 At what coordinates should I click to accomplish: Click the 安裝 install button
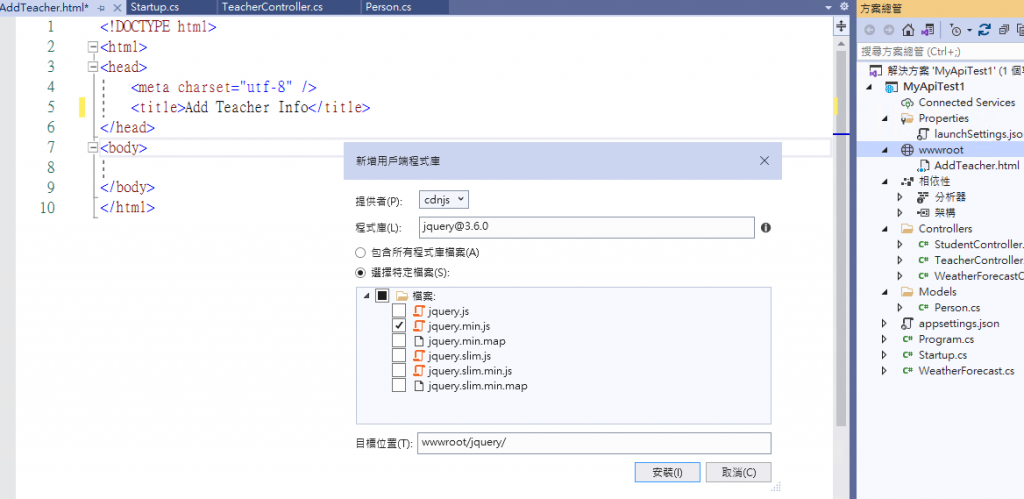pos(667,473)
